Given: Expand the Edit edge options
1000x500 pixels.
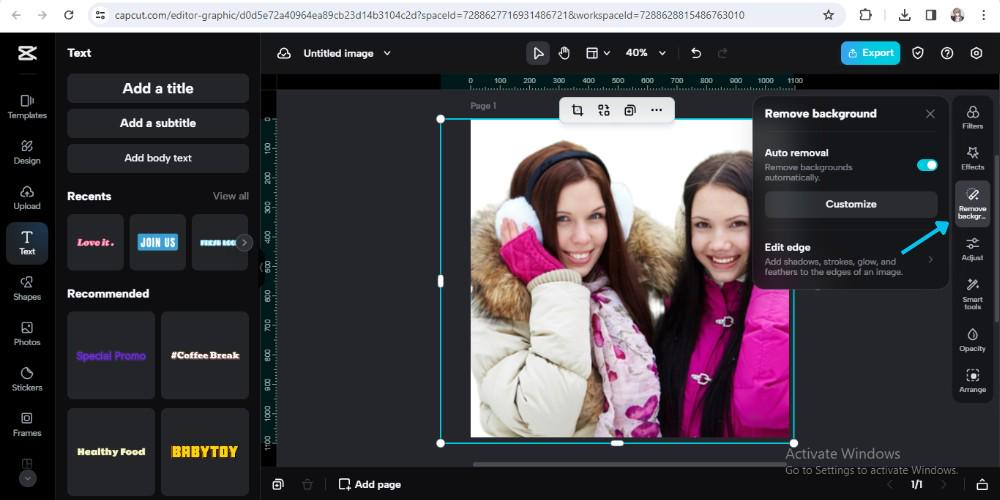Looking at the screenshot, I should click(929, 259).
